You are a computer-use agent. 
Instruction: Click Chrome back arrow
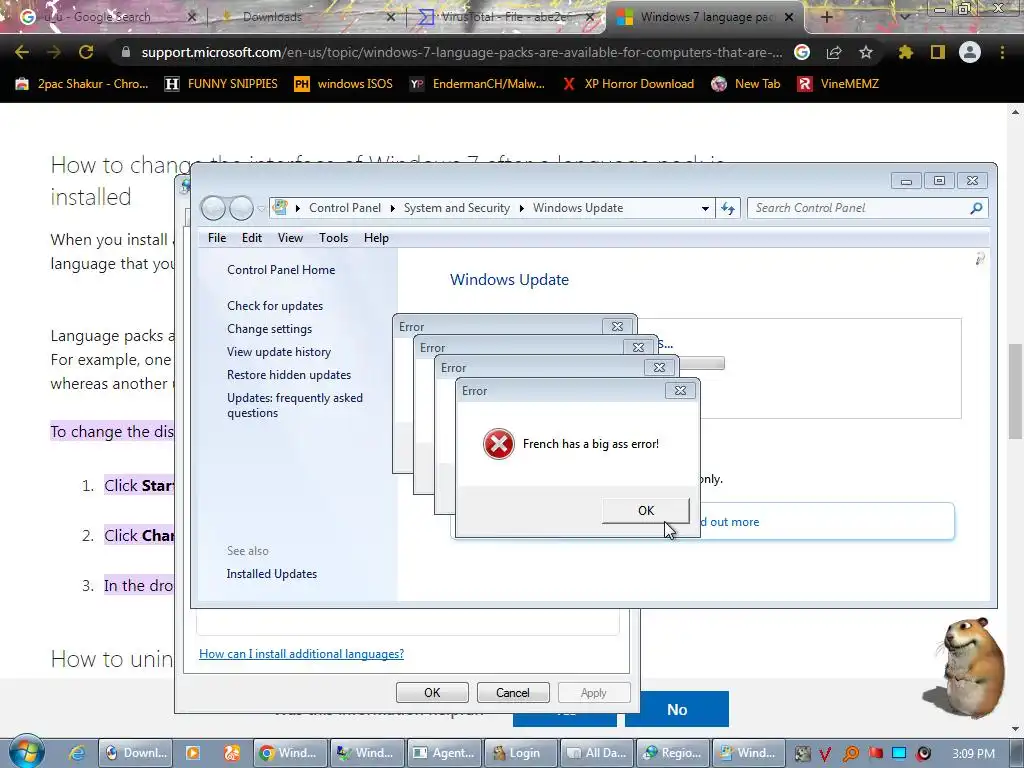(x=22, y=52)
